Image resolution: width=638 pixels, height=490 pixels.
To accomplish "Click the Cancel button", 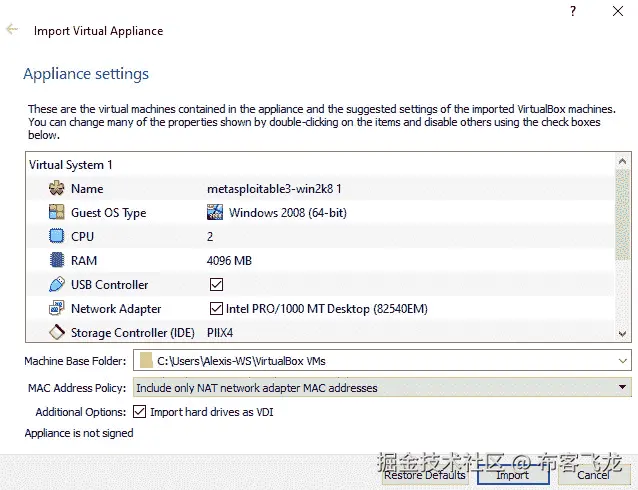I will (x=593, y=475).
